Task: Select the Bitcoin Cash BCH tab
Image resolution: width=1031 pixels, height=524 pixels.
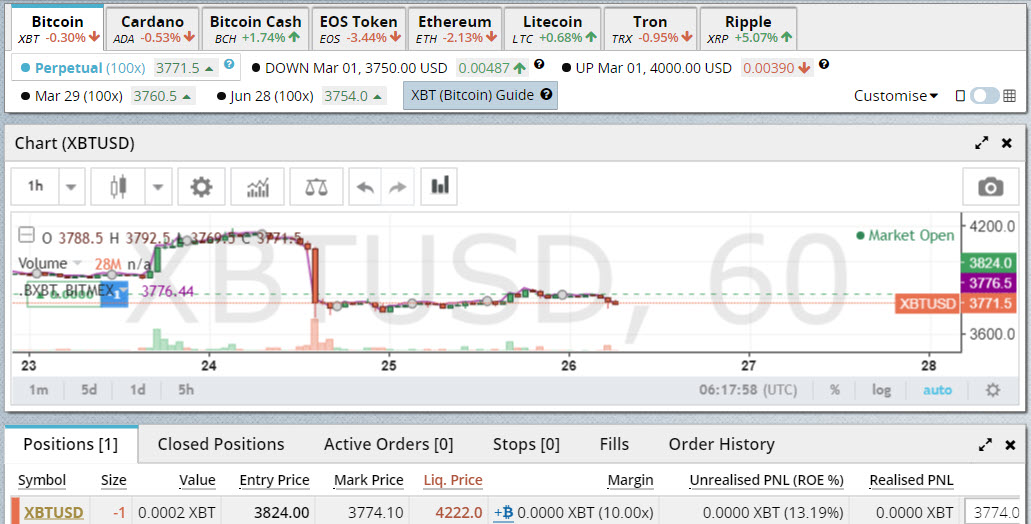Action: tap(255, 29)
